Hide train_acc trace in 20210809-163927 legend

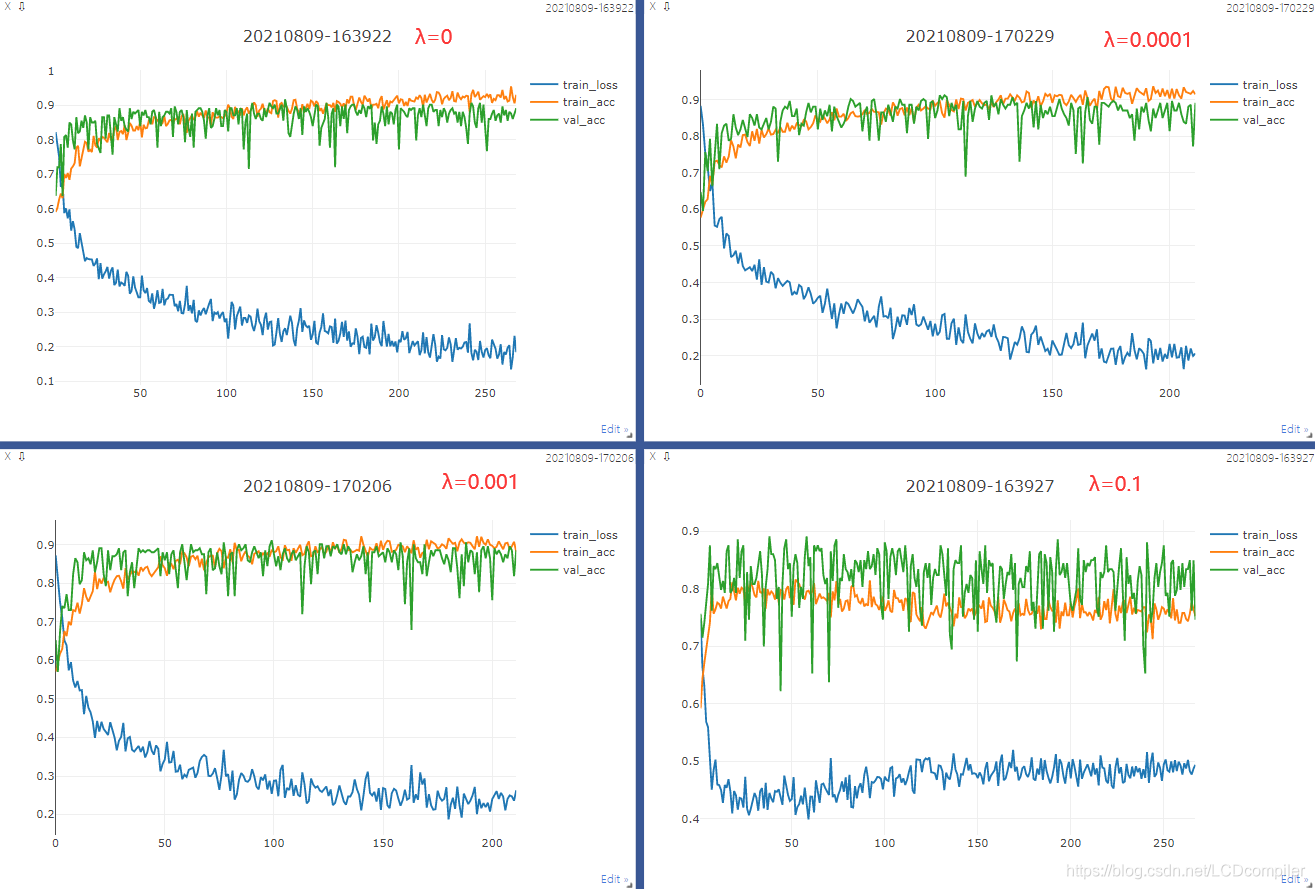click(1253, 552)
